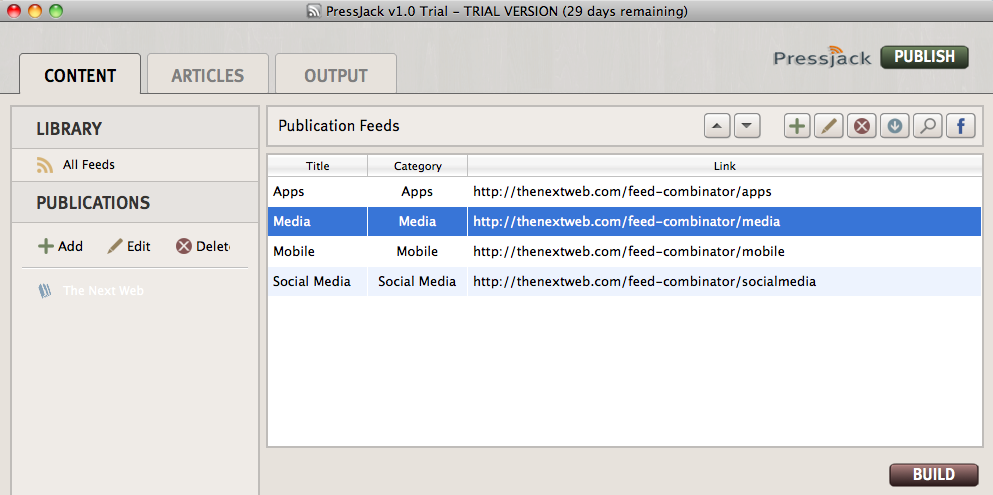The image size is (993, 495).
Task: Select the Mobile feed title
Action: pyautogui.click(x=294, y=251)
